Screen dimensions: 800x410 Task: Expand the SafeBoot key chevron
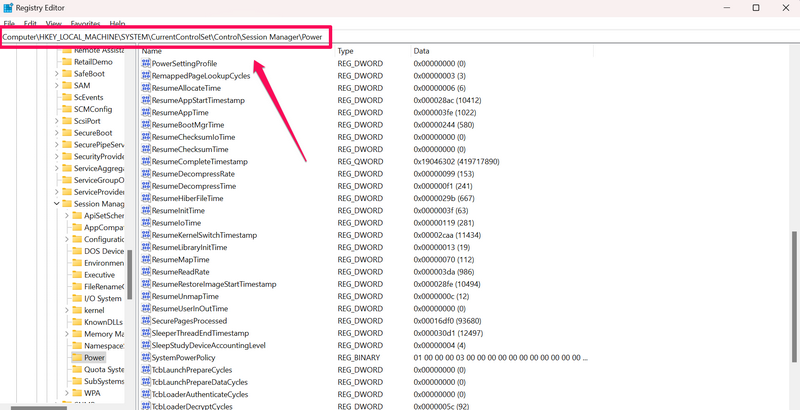(54, 73)
